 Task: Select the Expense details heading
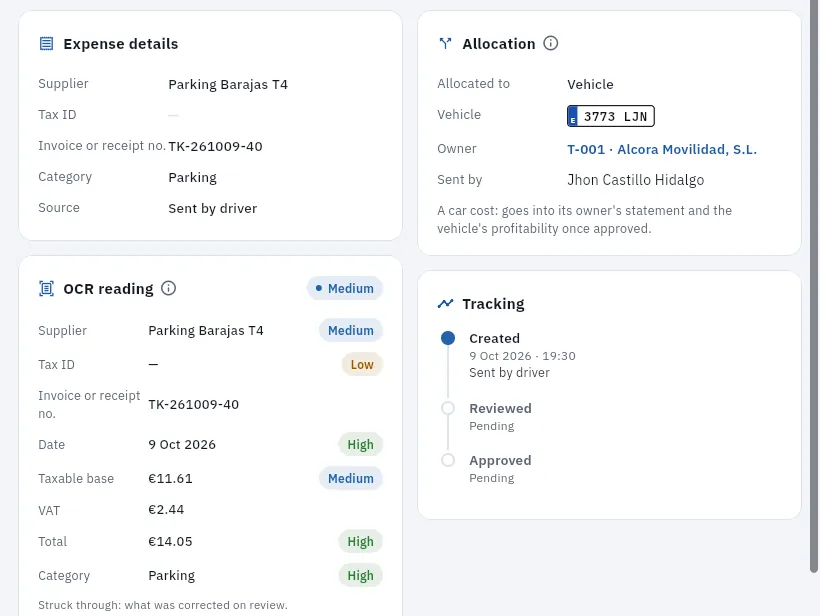click(121, 44)
